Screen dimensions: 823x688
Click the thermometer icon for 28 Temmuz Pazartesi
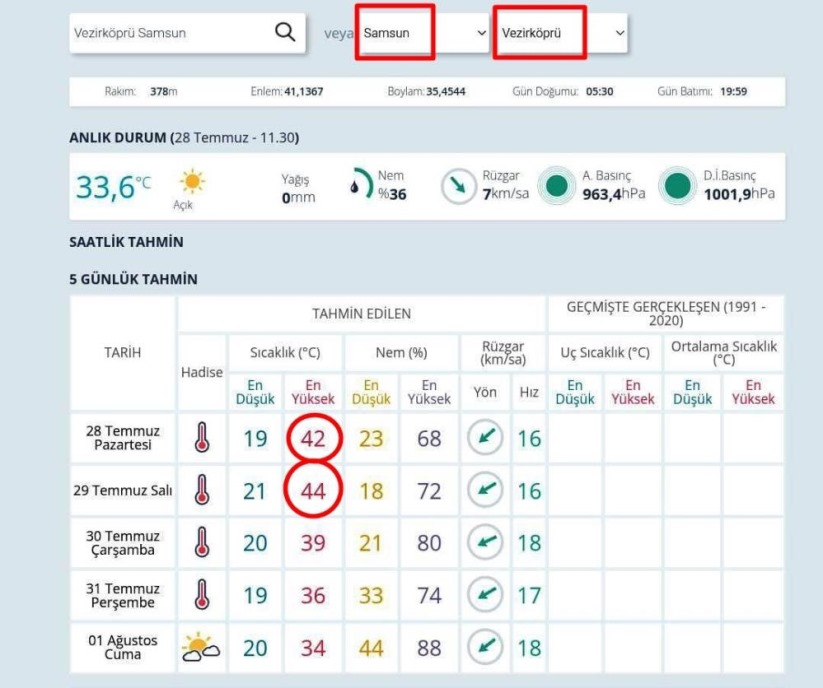pos(202,438)
